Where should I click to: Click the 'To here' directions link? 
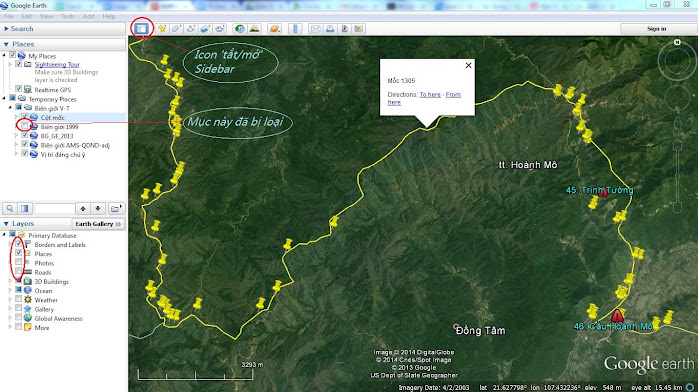click(430, 94)
